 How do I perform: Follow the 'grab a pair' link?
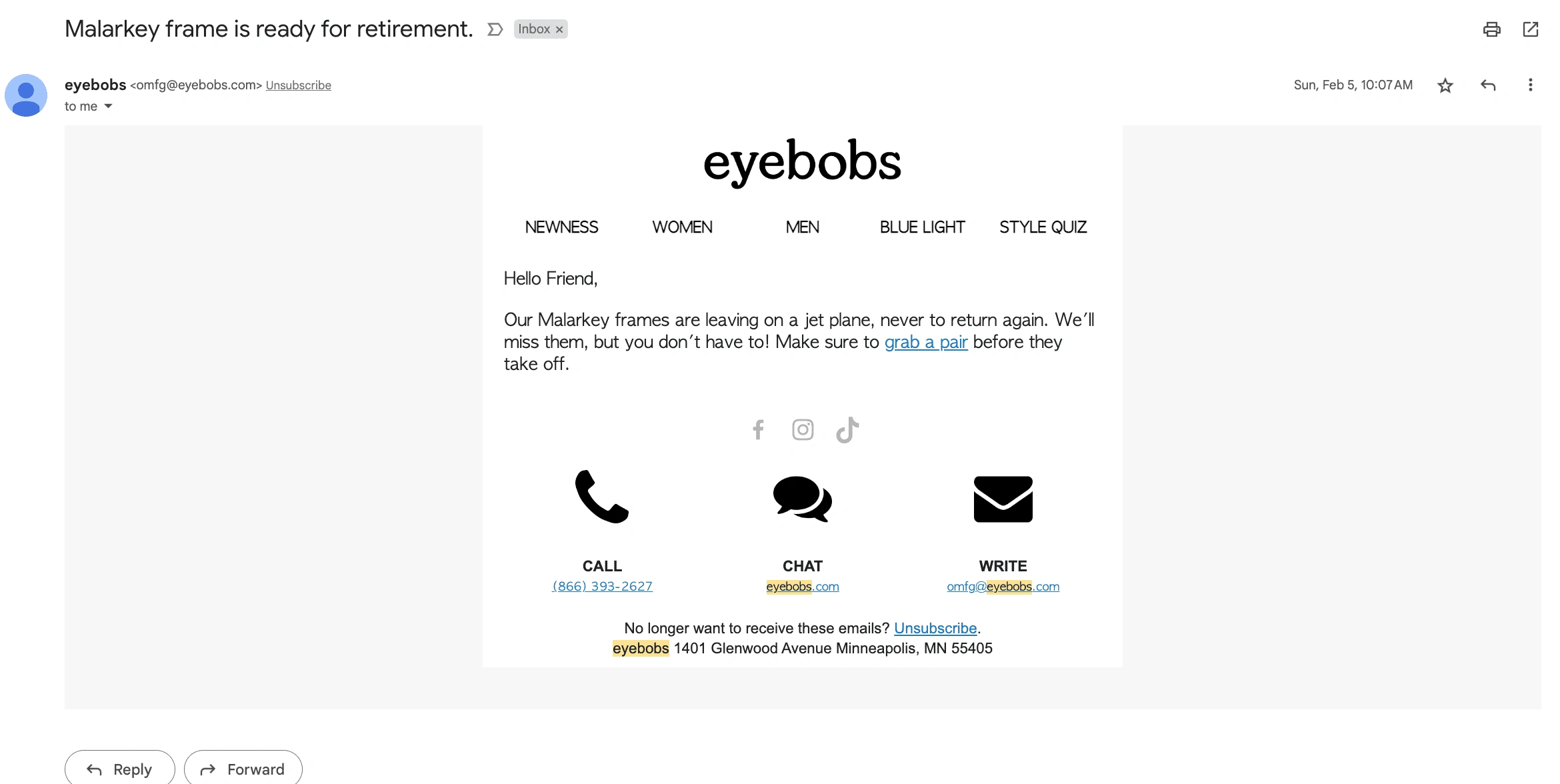pos(926,342)
